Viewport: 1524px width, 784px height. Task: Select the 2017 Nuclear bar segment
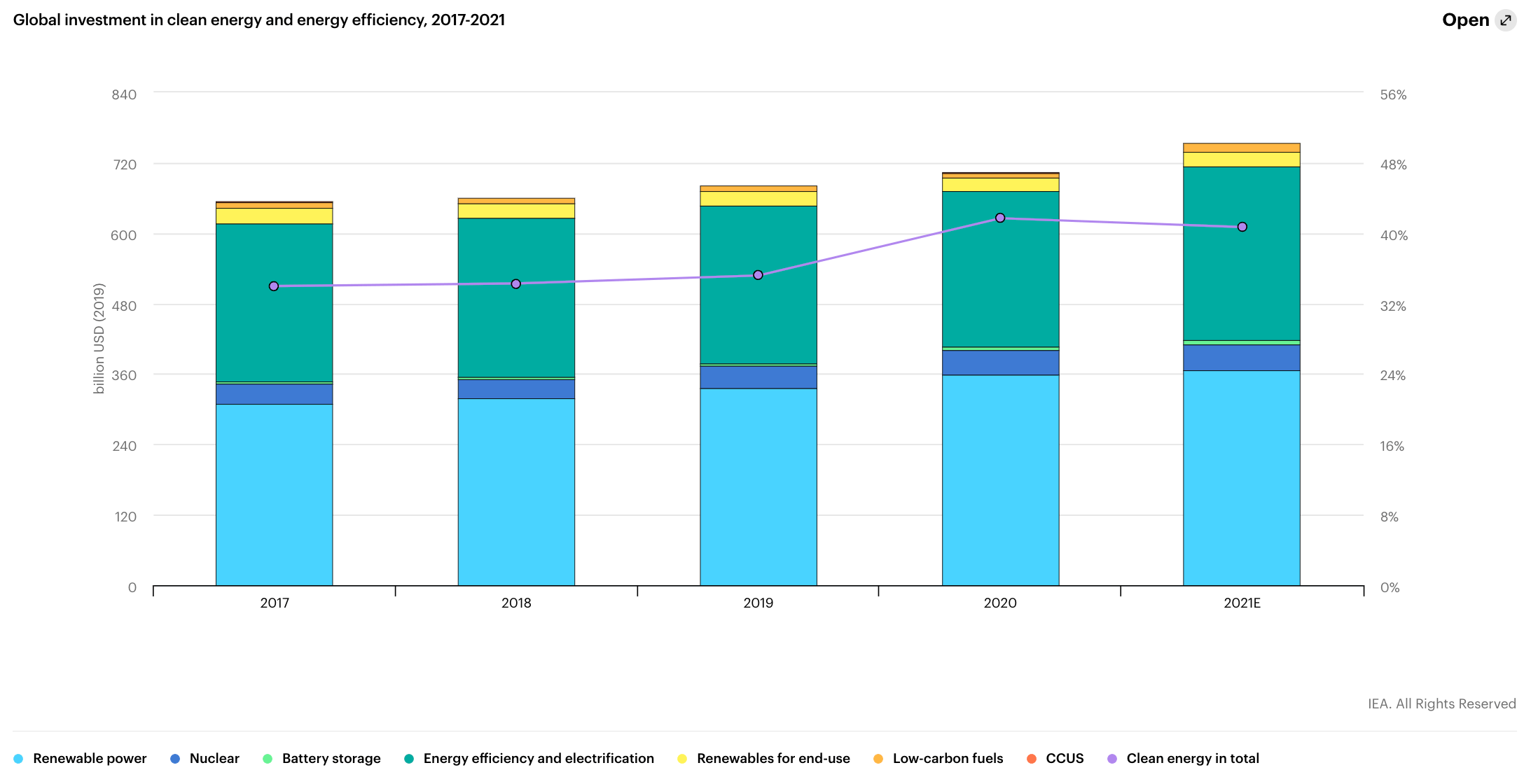point(274,394)
